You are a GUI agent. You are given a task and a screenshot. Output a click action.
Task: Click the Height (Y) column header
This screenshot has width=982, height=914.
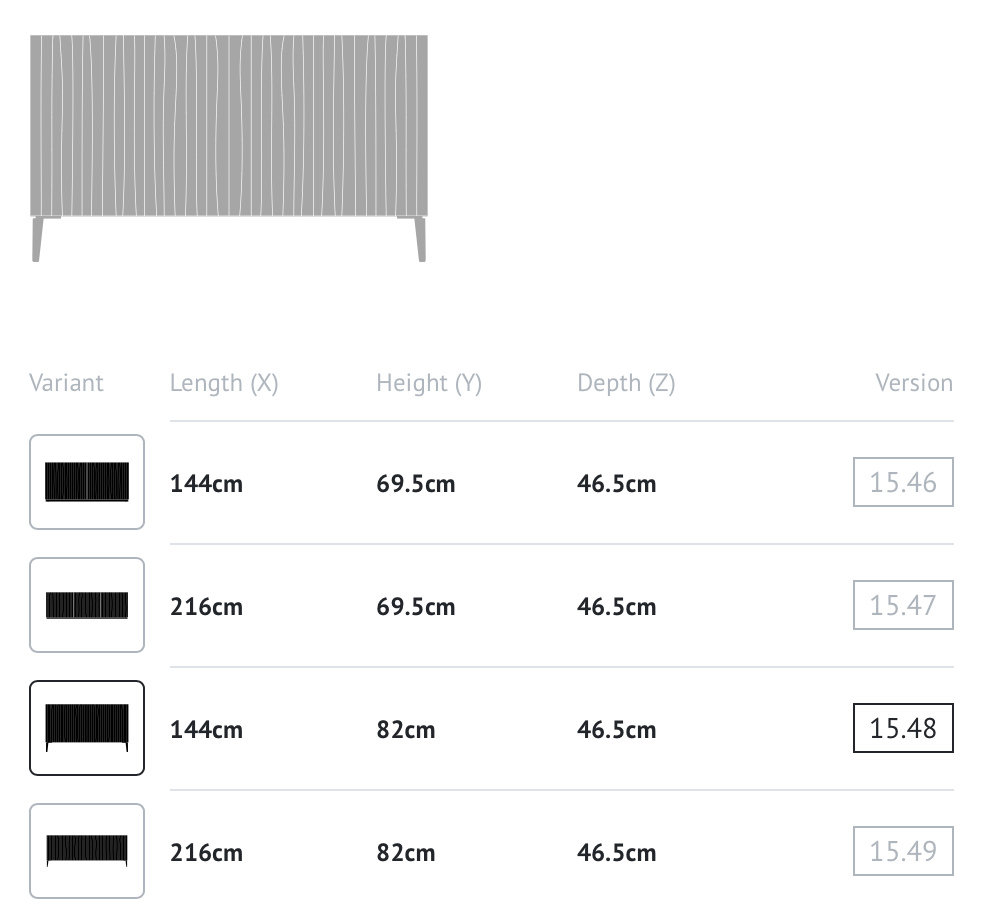[x=429, y=383]
